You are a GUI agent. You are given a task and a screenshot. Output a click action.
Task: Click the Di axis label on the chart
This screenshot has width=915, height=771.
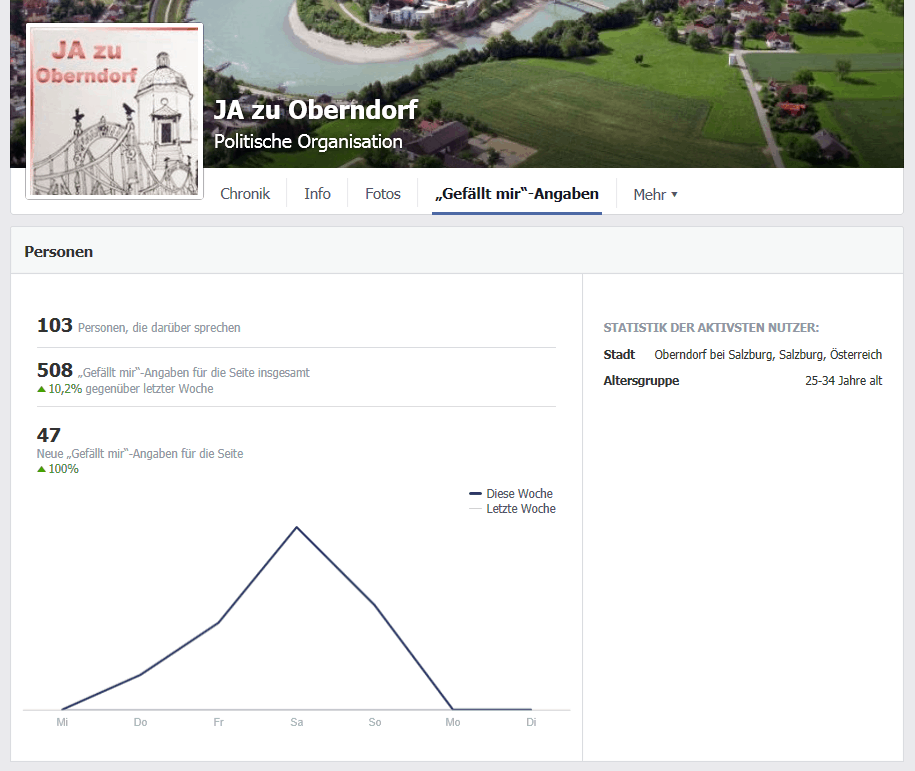tap(531, 722)
